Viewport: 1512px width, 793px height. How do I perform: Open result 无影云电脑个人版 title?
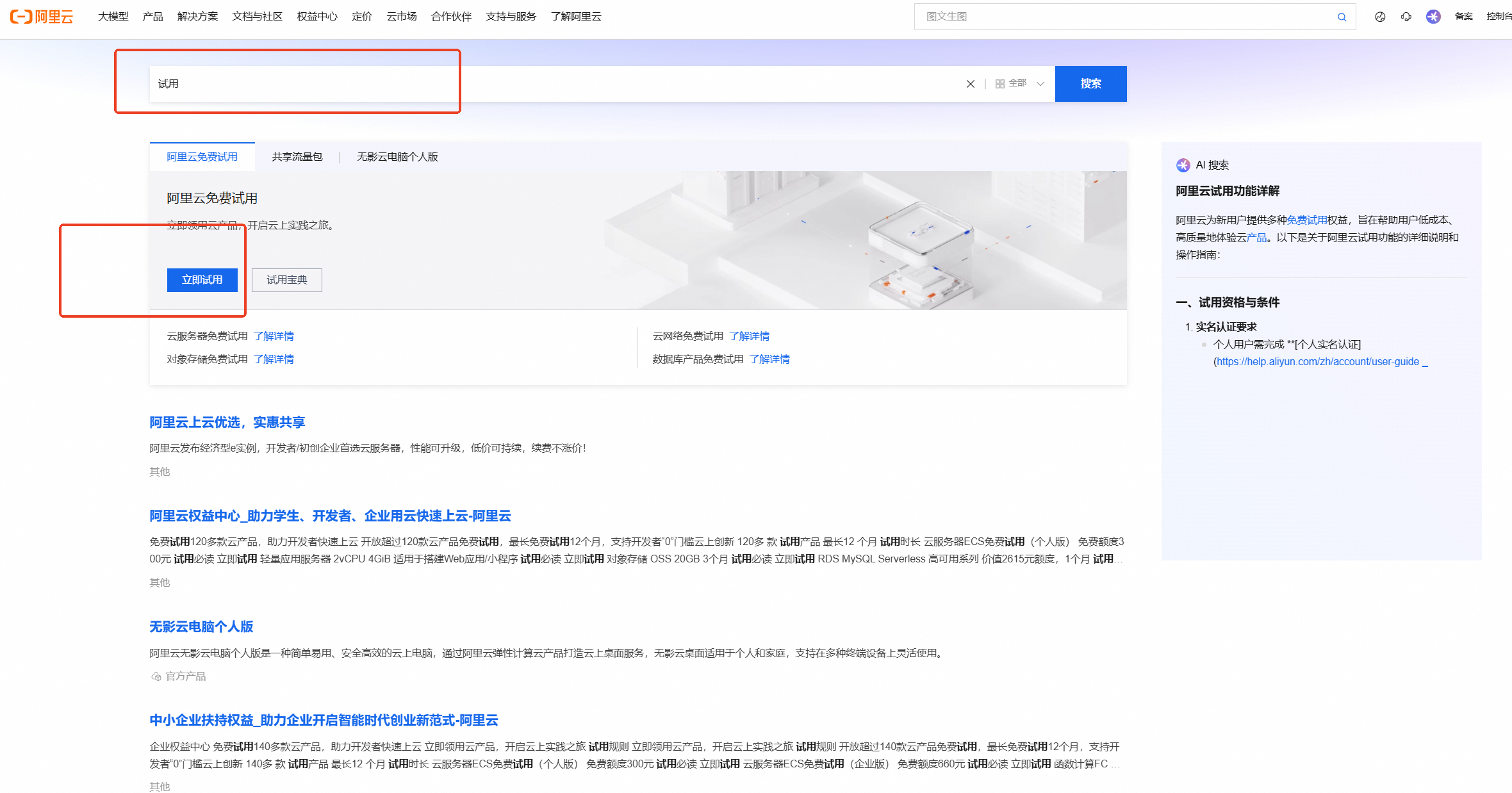(201, 626)
